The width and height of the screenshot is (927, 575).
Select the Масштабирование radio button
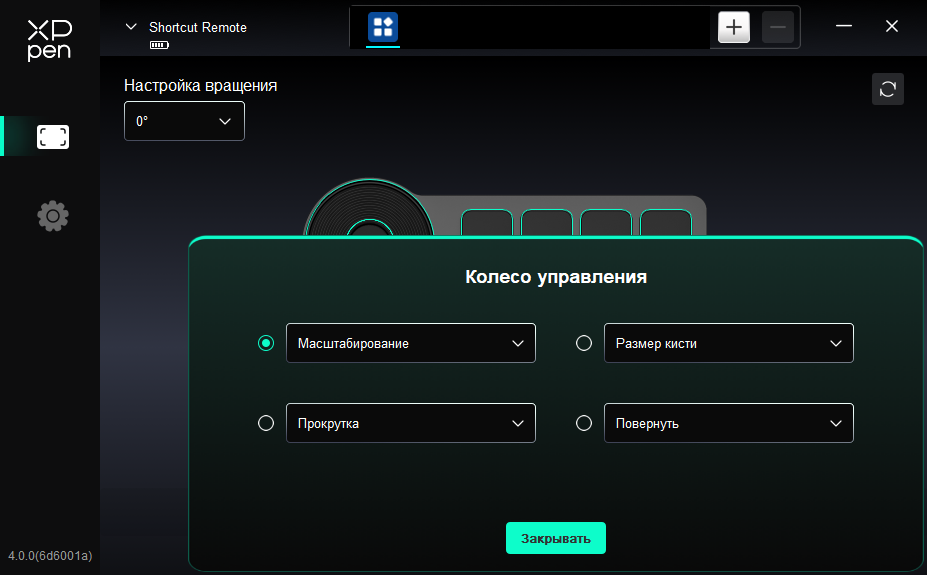(266, 343)
